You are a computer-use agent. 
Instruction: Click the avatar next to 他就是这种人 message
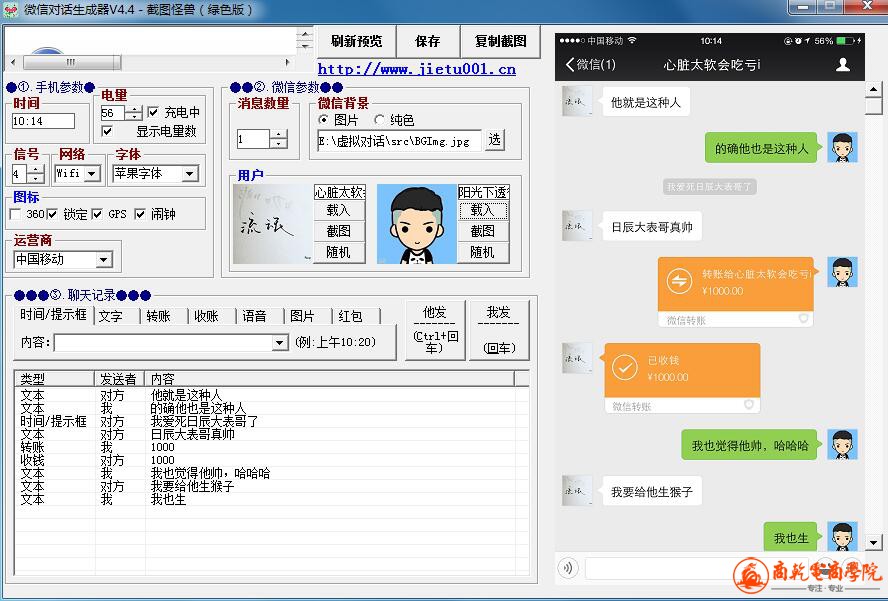[577, 101]
